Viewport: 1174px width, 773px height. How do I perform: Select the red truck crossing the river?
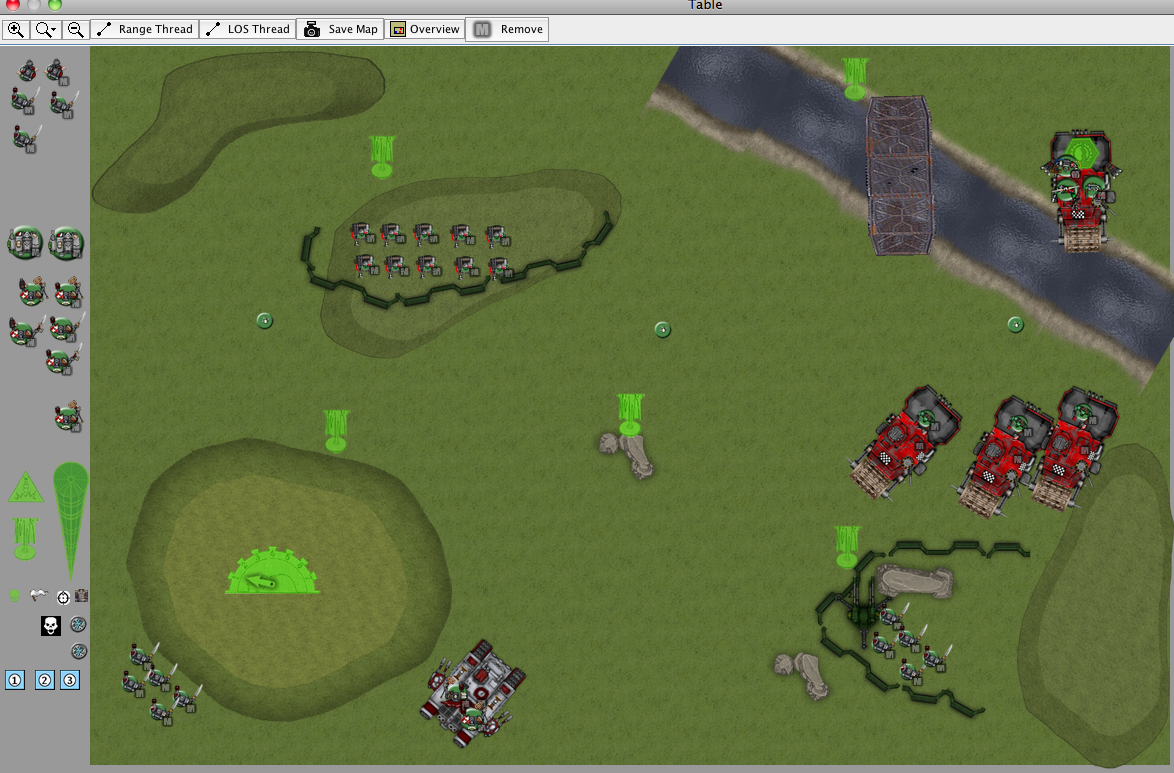[x=1083, y=192]
